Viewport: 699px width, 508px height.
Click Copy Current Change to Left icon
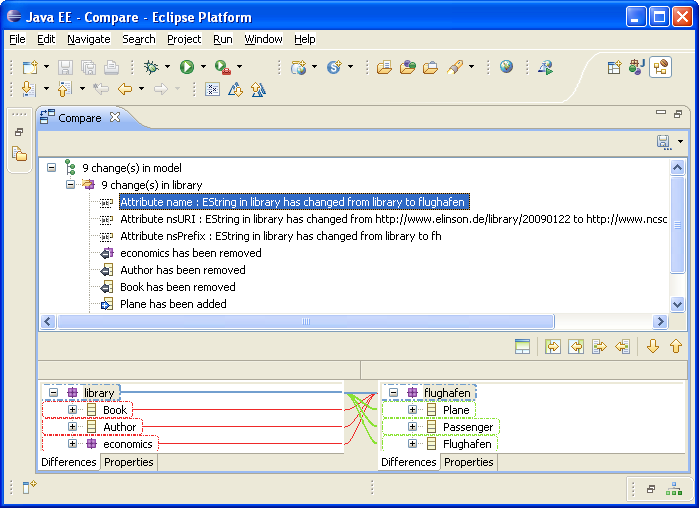(622, 346)
